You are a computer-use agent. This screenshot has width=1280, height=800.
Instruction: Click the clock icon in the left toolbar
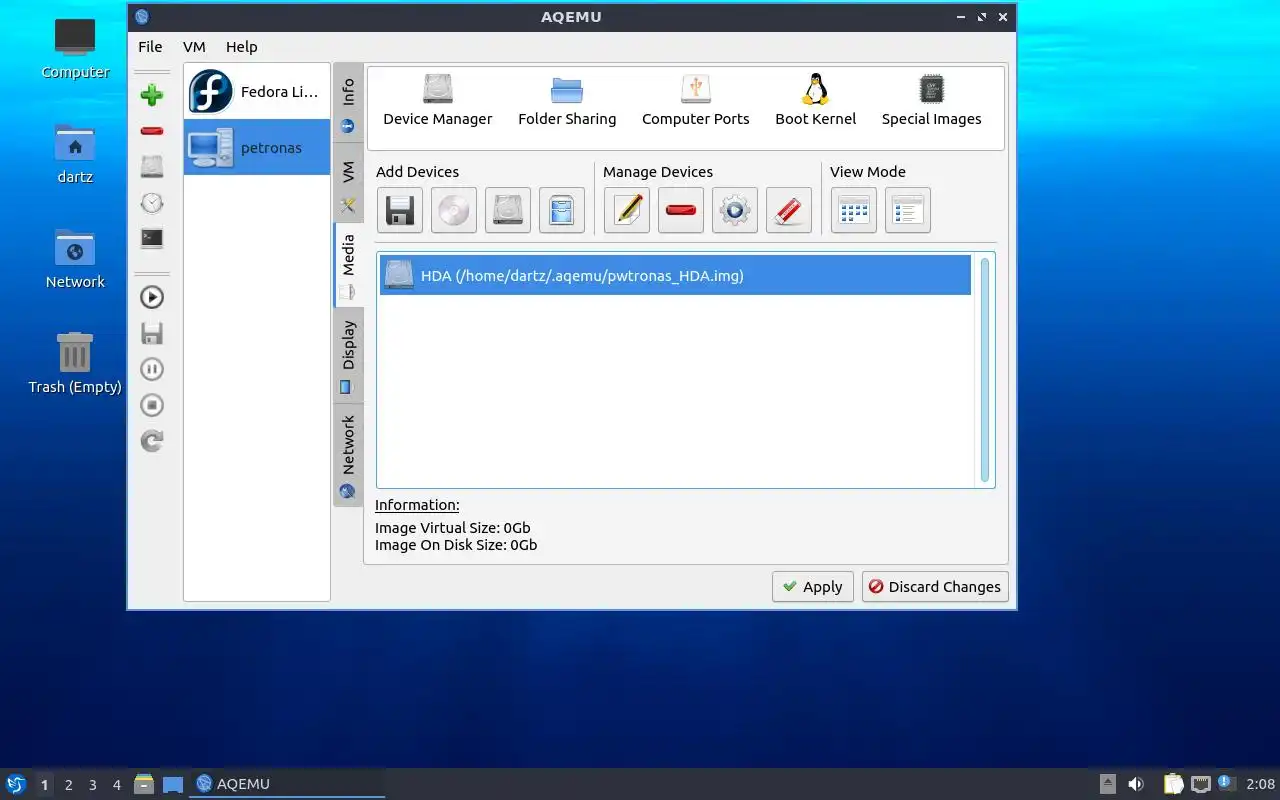[152, 203]
